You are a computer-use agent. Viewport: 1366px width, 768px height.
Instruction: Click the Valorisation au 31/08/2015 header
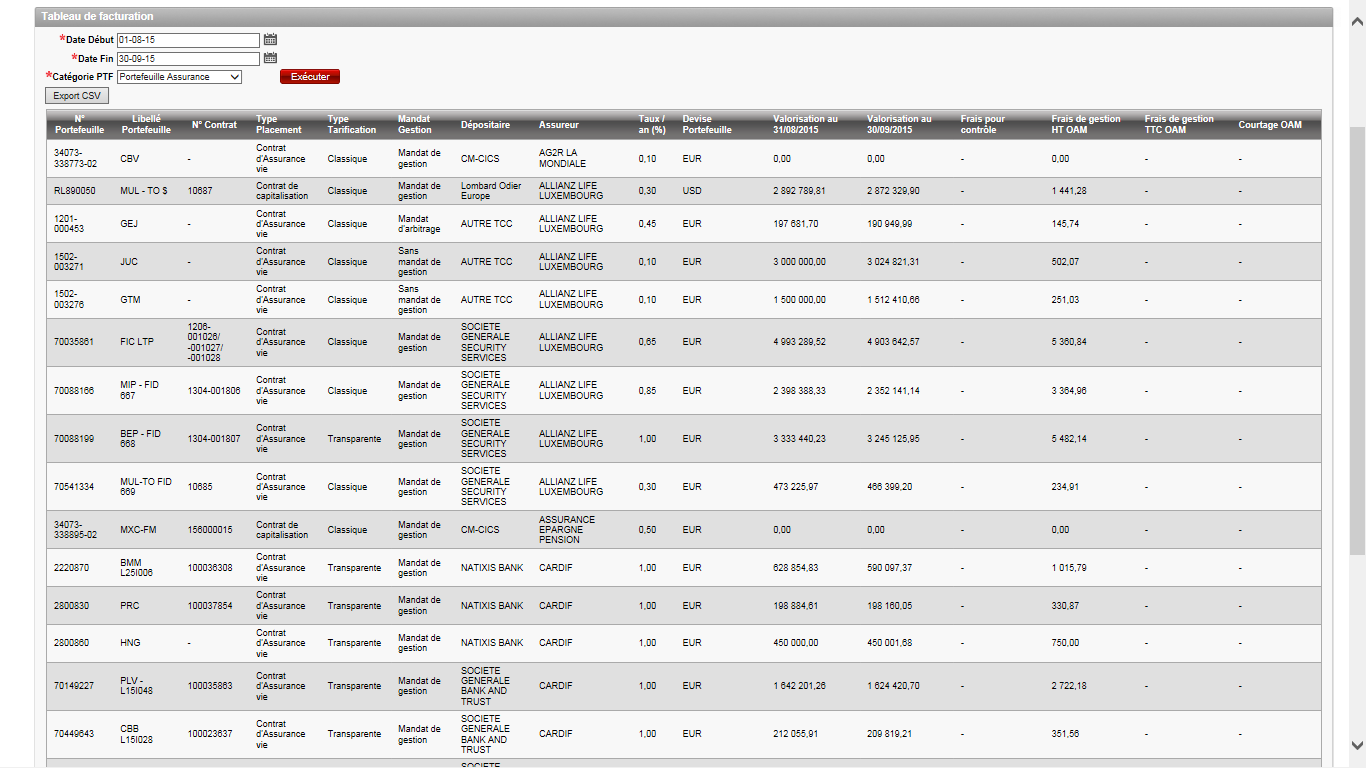pos(805,124)
